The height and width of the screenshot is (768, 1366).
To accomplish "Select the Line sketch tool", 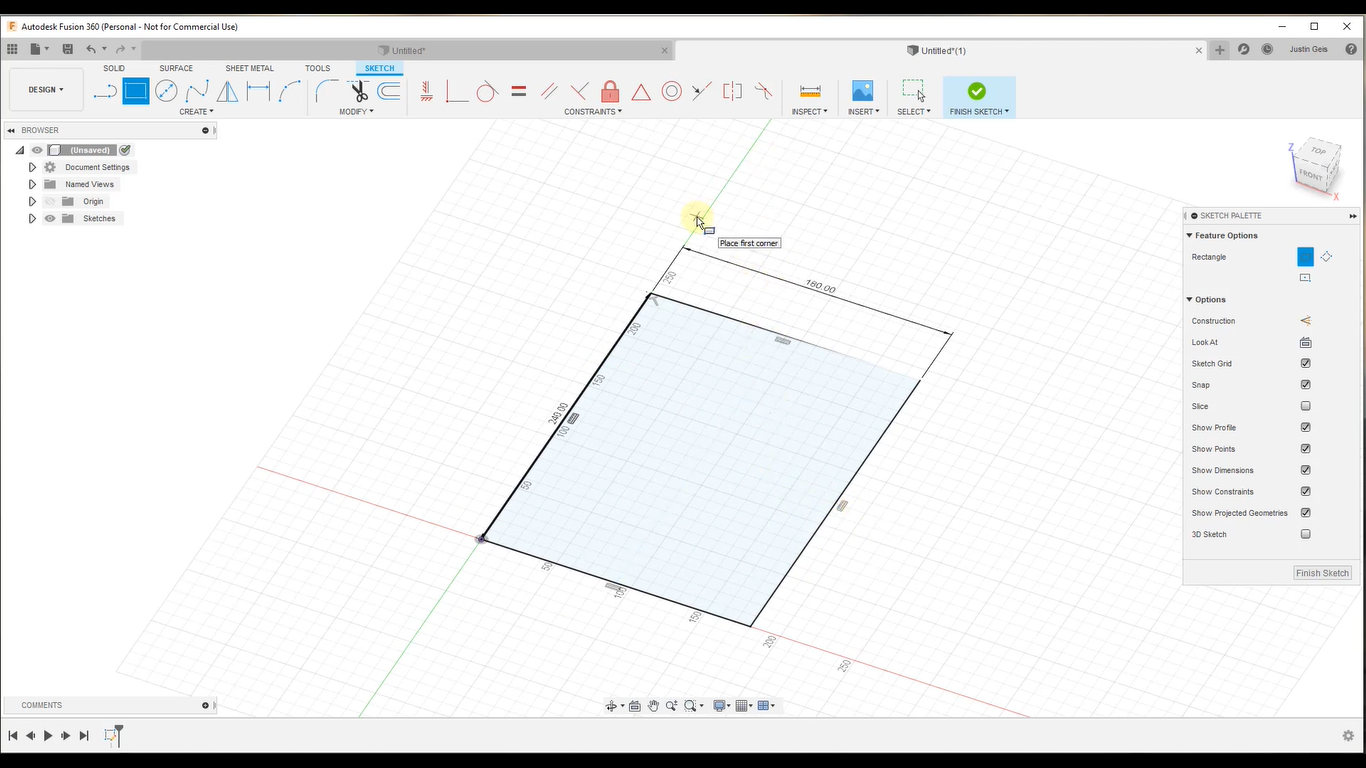I will (105, 92).
